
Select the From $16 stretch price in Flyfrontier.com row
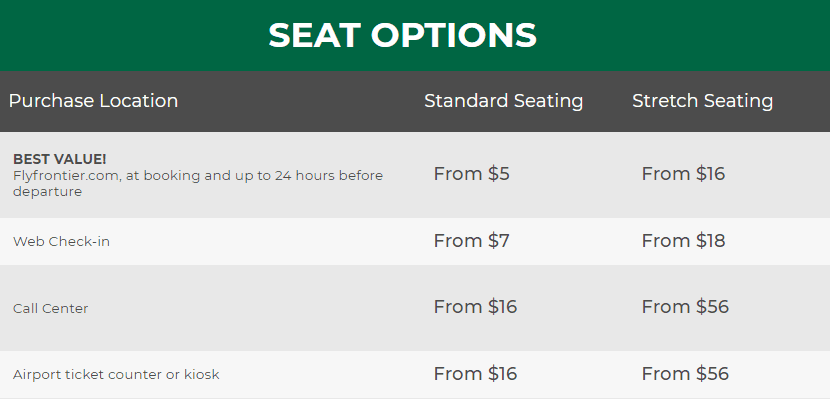pyautogui.click(x=683, y=174)
